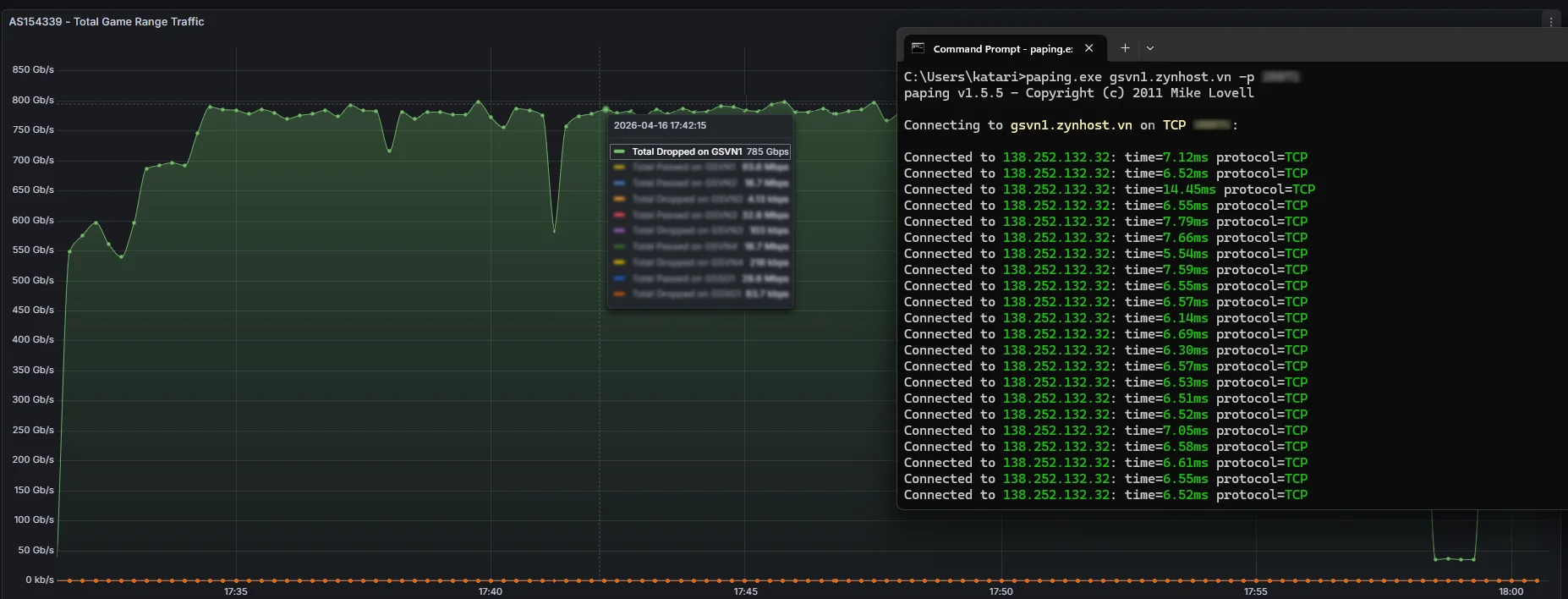Expand the terminal profile dropdown chevron
1568x599 pixels.
pyautogui.click(x=1150, y=48)
